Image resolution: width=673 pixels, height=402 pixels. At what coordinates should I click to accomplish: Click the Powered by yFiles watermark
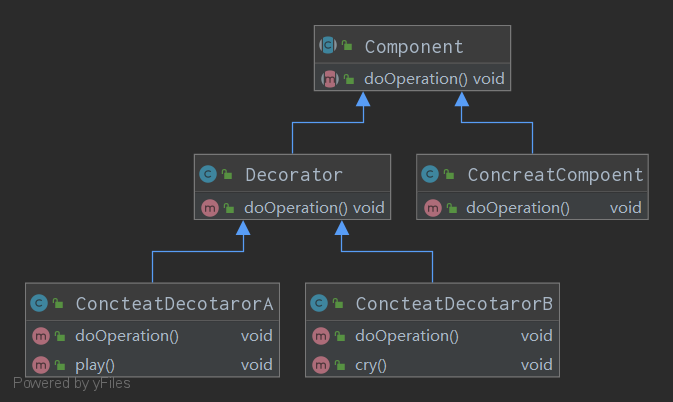pyautogui.click(x=71, y=383)
